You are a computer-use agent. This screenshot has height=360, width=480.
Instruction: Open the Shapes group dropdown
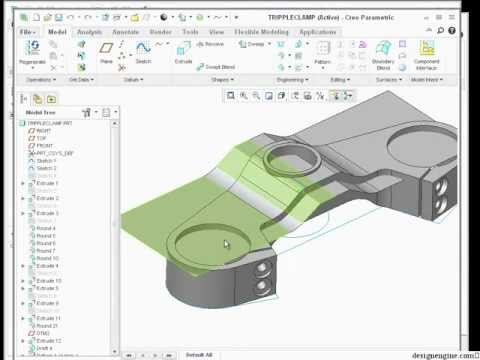(223, 80)
